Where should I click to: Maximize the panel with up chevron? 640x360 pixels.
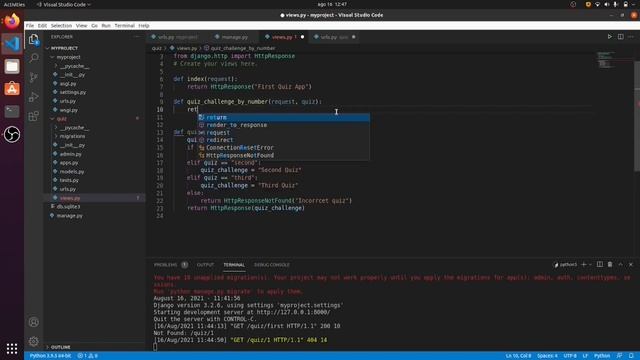pos(620,264)
